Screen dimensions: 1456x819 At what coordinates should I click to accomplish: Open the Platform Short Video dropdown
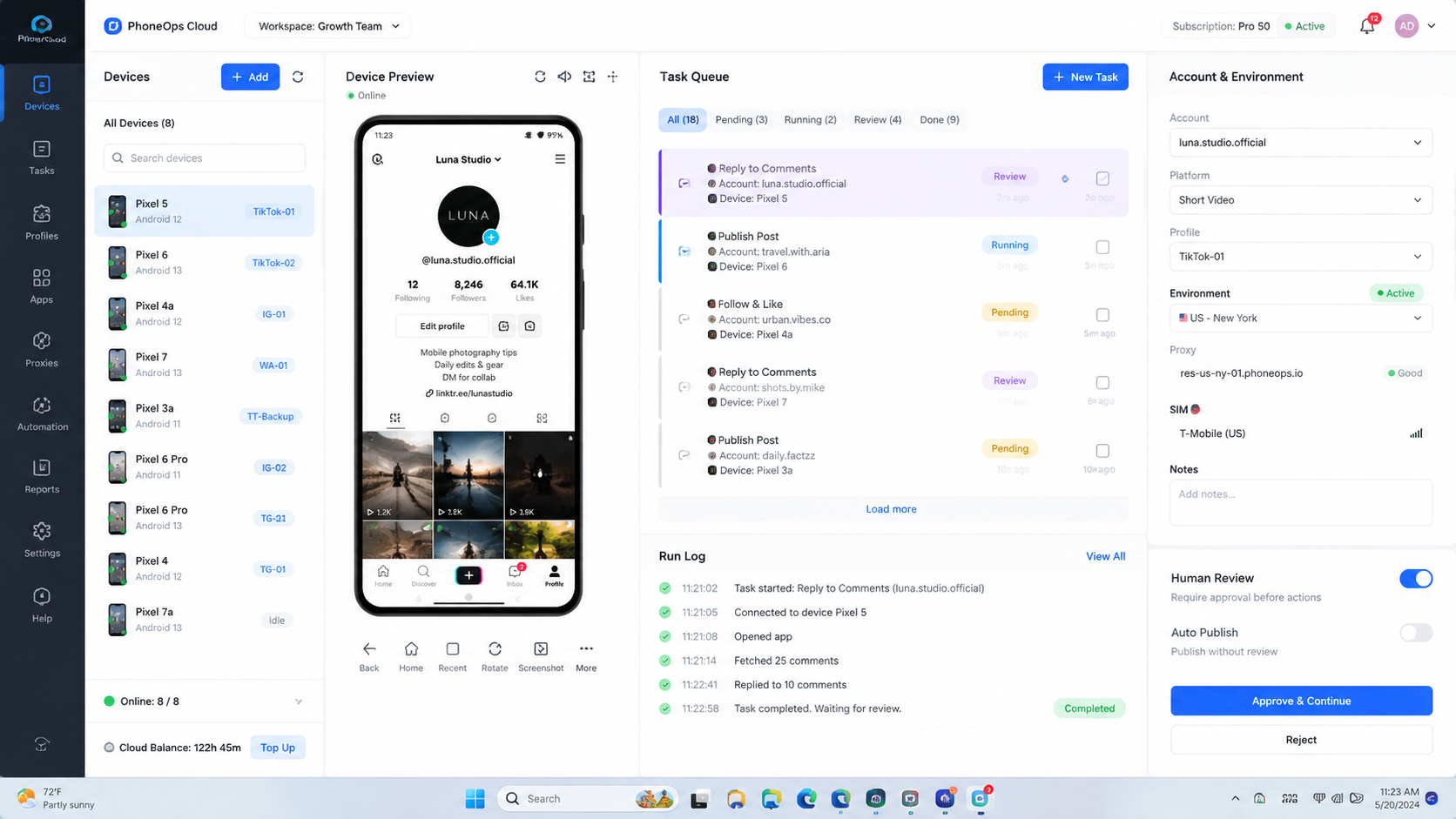1301,200
